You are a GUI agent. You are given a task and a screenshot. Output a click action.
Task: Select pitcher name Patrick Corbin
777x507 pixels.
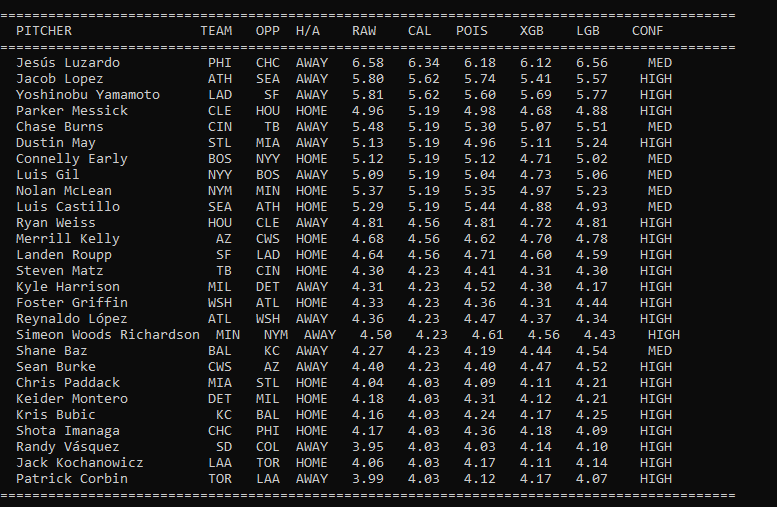[72, 478]
